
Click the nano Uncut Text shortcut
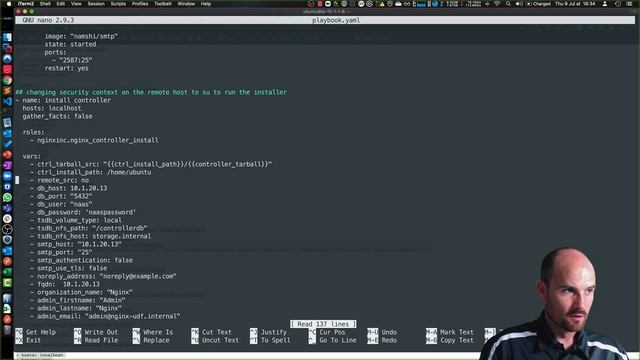(215, 340)
